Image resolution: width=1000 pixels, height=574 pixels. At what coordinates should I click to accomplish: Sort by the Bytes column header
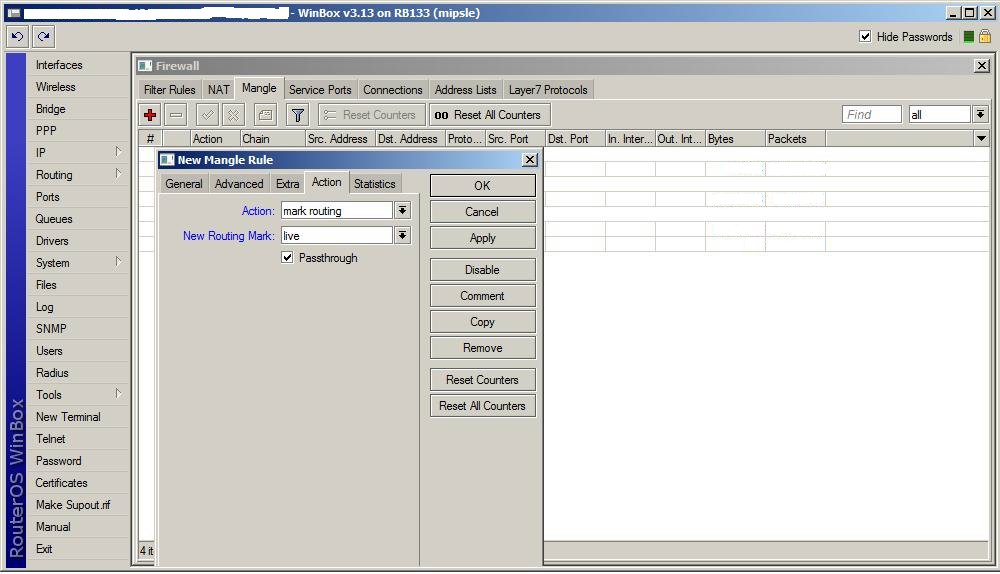(735, 138)
